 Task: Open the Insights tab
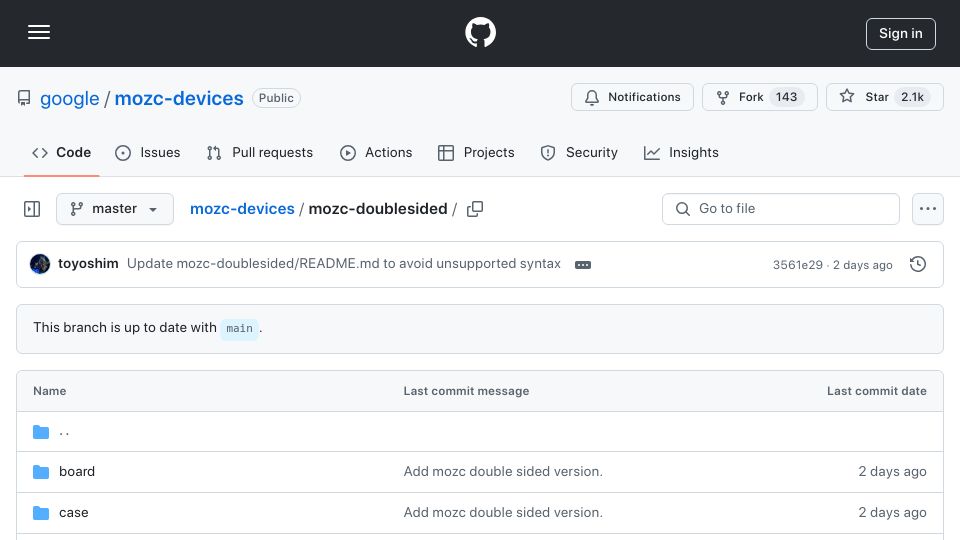point(681,152)
